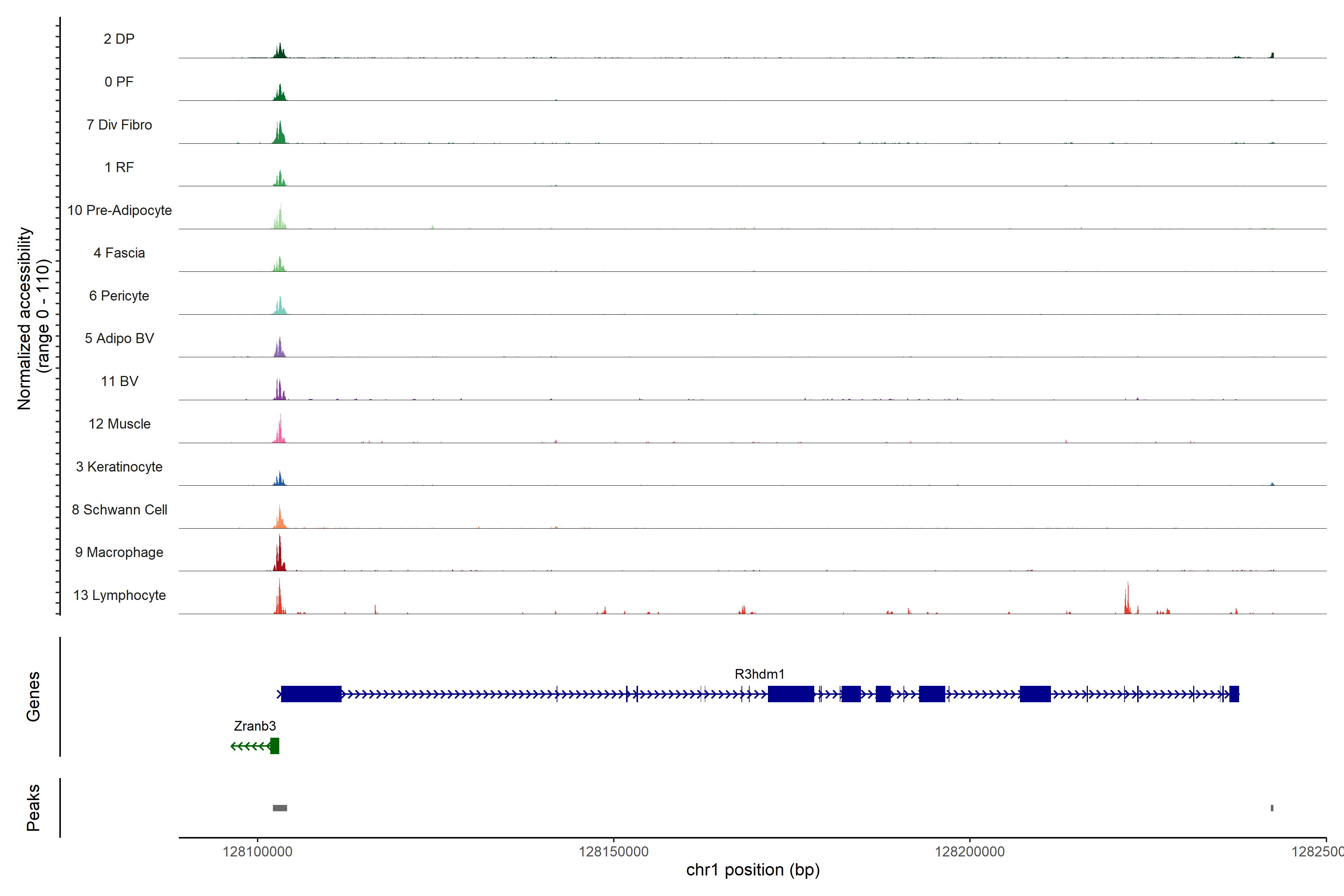The height and width of the screenshot is (896, 1344).
Task: Click the Genes panel label
Action: tap(33, 696)
